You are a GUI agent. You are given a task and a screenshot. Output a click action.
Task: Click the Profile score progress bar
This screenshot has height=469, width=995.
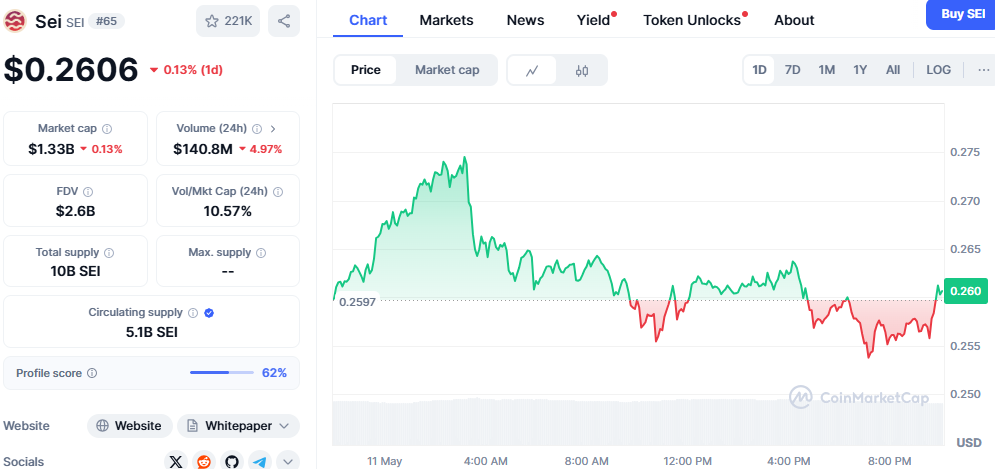[222, 373]
